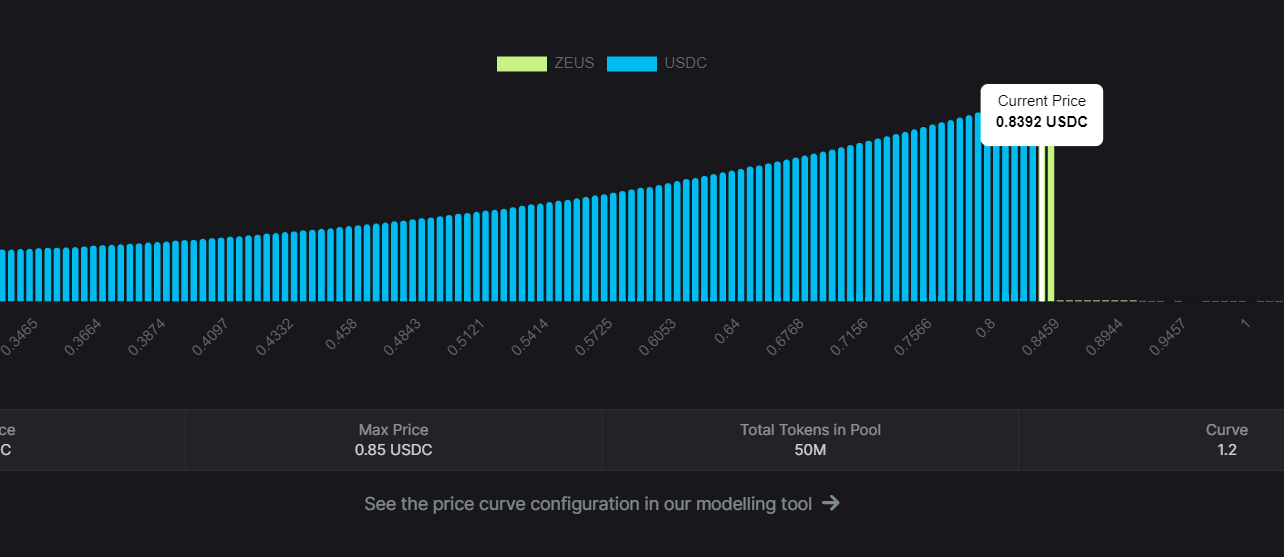Click the axis label reading 1
This screenshot has height=557, width=1284.
[x=1245, y=322]
